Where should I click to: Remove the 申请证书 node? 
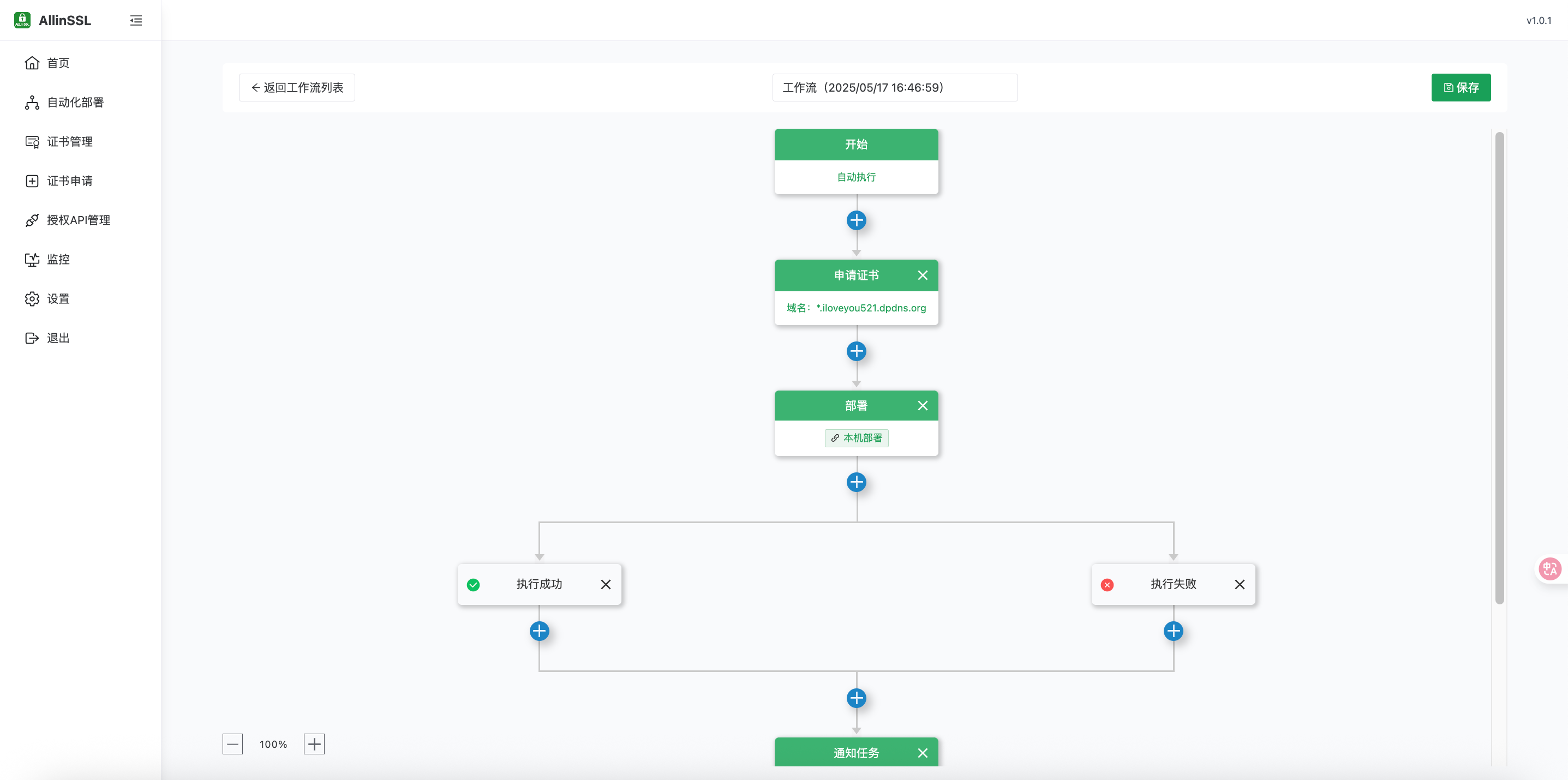click(x=922, y=275)
